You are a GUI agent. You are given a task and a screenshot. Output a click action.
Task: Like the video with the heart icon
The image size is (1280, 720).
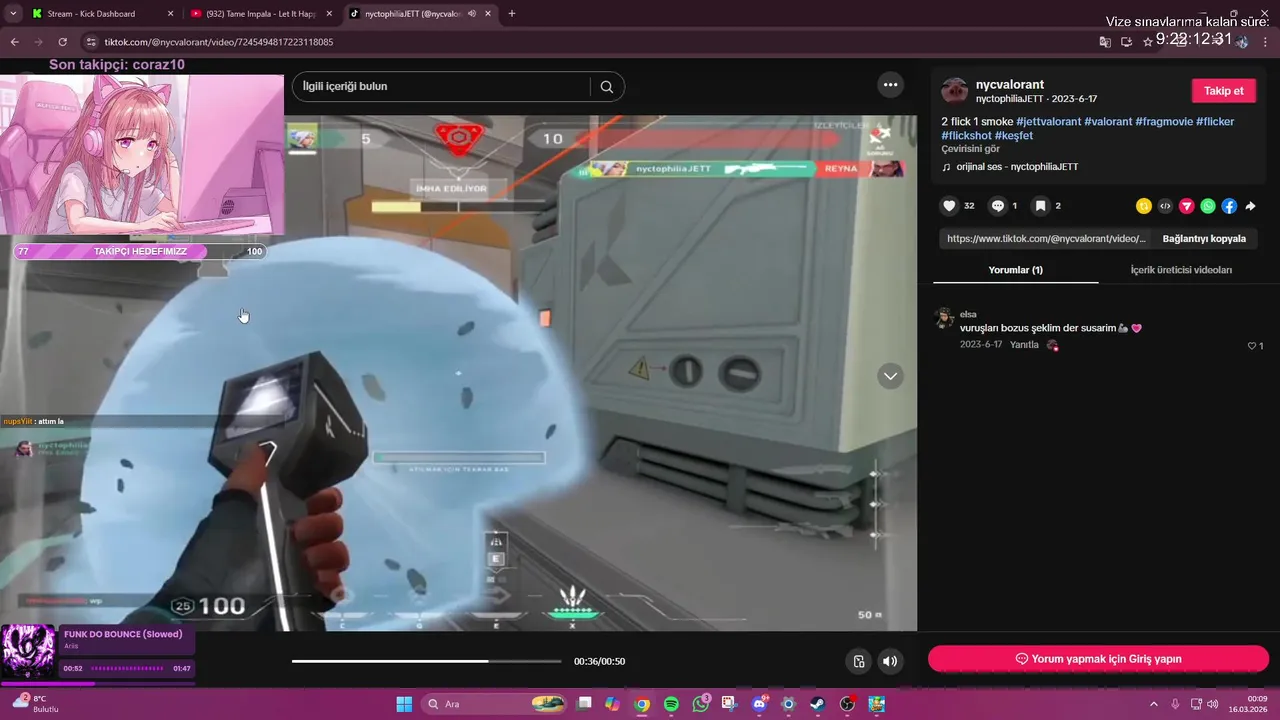949,206
